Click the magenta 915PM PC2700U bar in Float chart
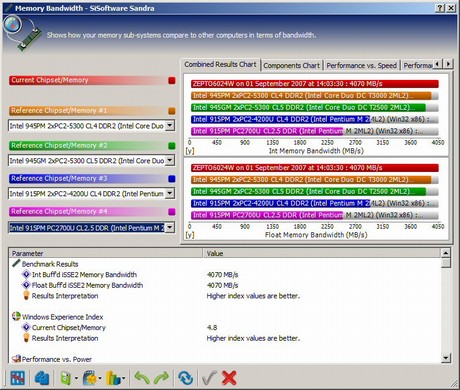Image resolution: width=460 pixels, height=390 pixels. point(267,215)
